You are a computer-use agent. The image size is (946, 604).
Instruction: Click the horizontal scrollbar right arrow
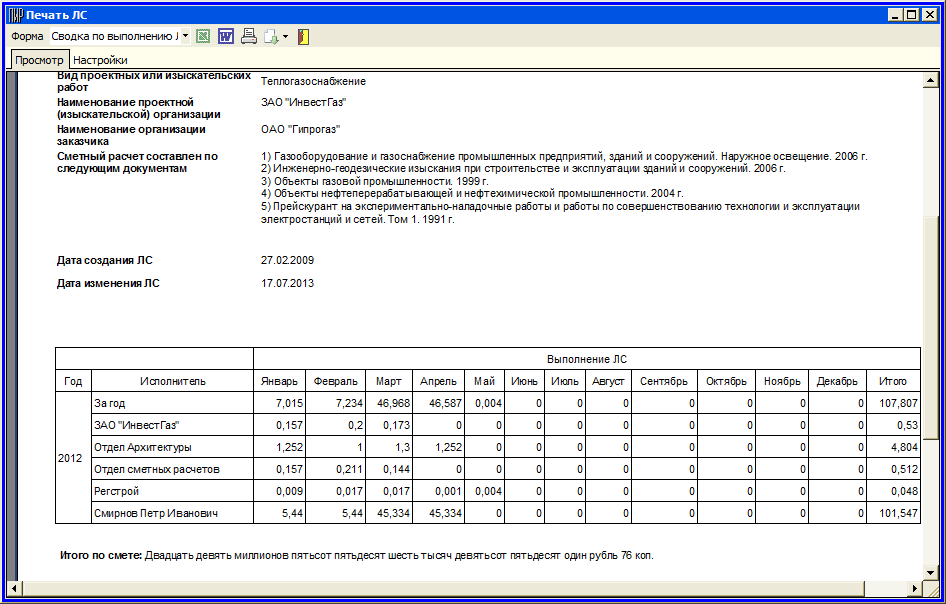[x=916, y=588]
